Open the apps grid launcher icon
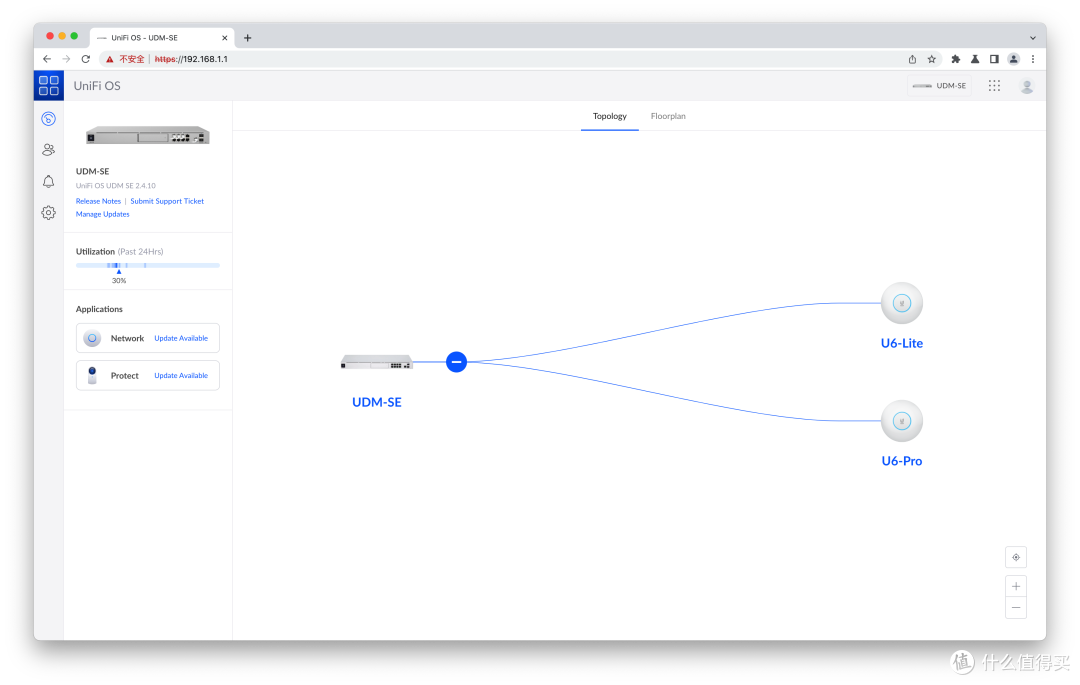The width and height of the screenshot is (1080, 685). 994,86
